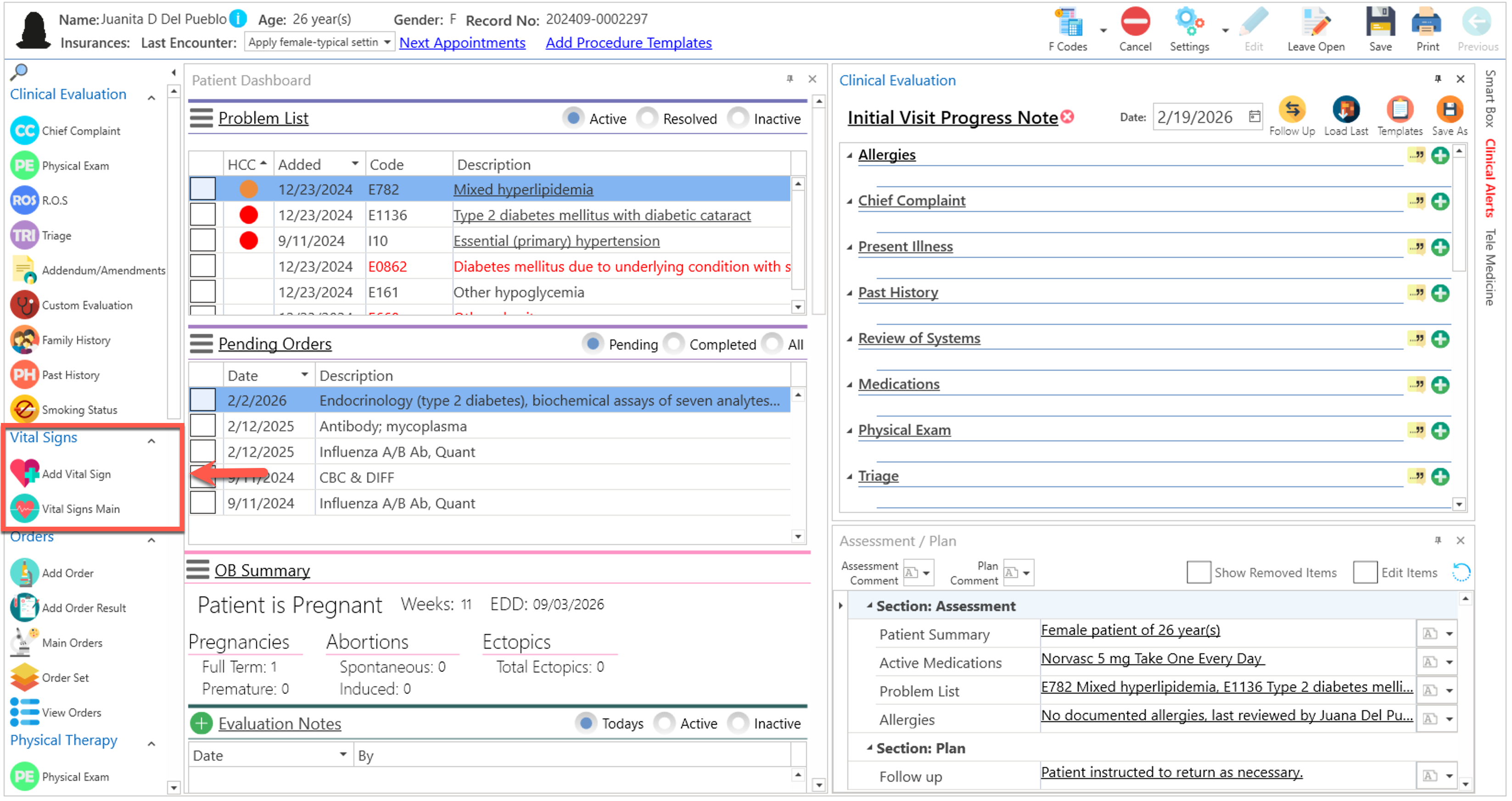Click the Next Appointments link

click(x=462, y=43)
